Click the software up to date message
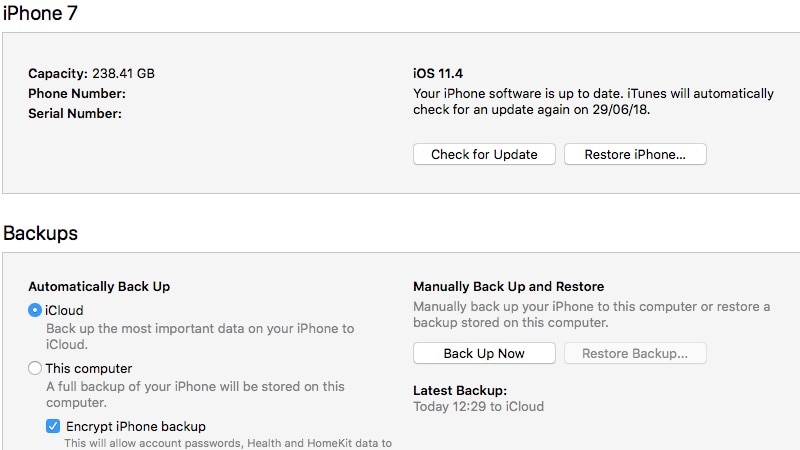 (593, 102)
